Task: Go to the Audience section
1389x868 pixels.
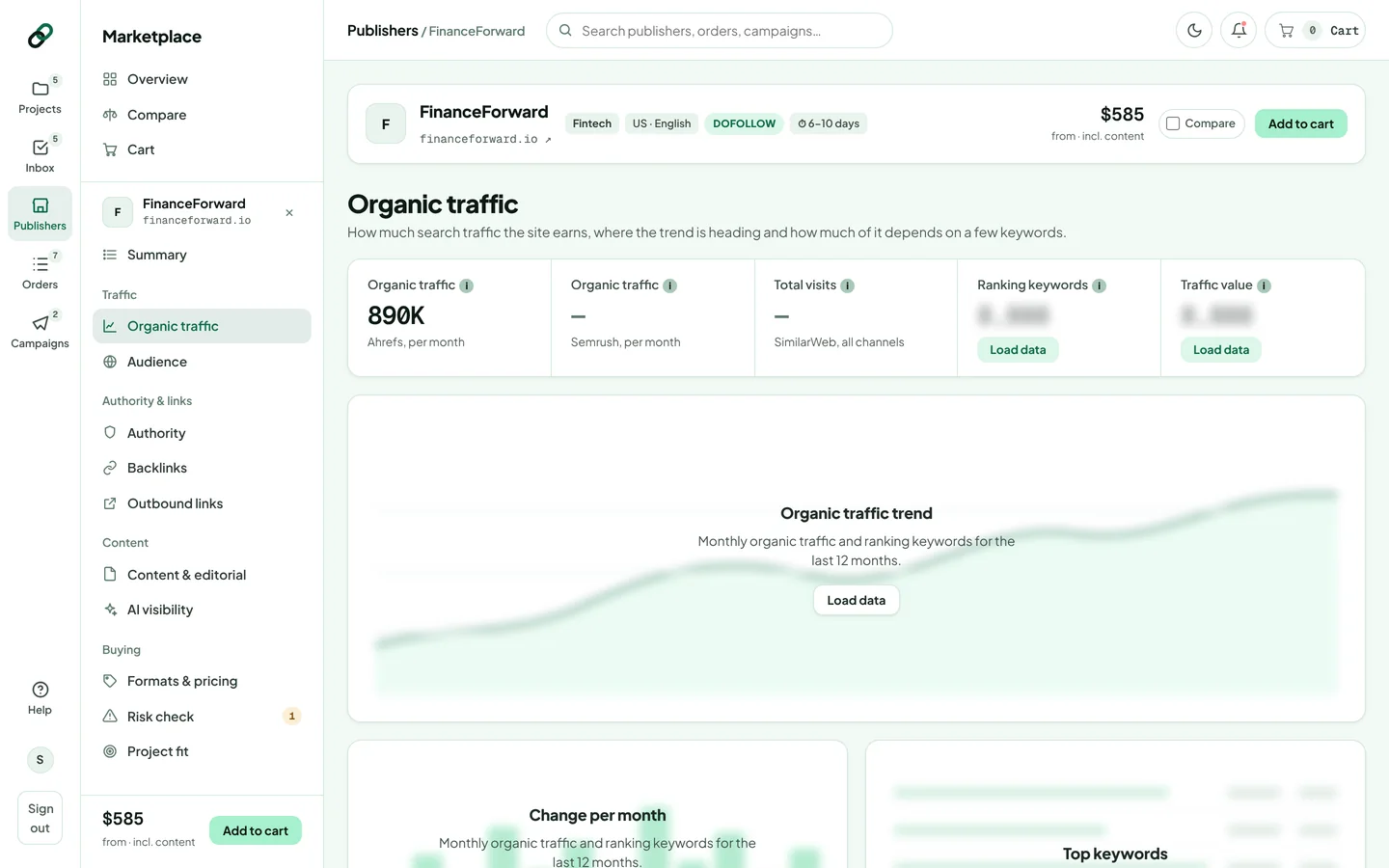Action: pyautogui.click(x=202, y=362)
